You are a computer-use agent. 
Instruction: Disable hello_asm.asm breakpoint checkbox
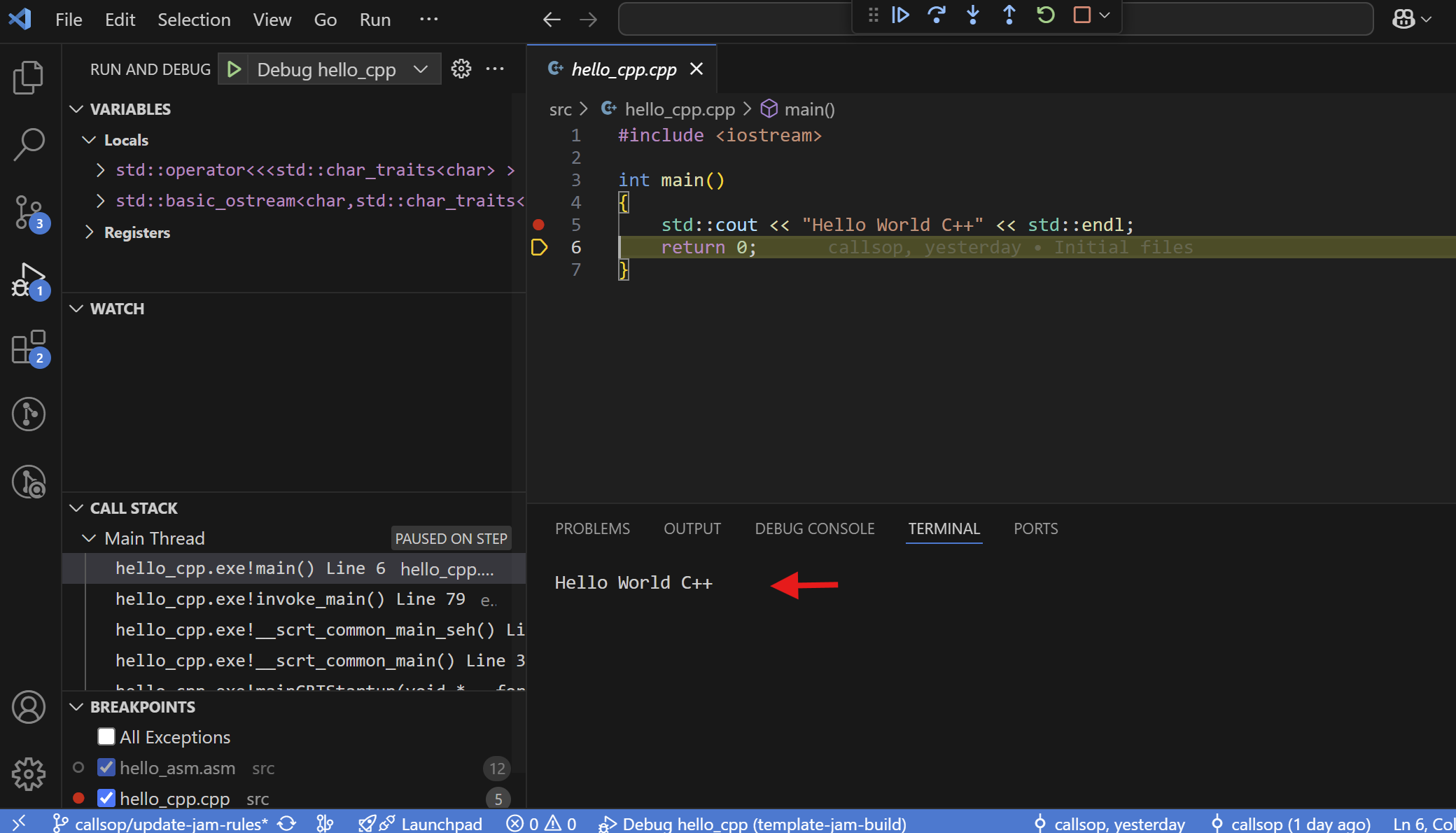click(x=106, y=767)
